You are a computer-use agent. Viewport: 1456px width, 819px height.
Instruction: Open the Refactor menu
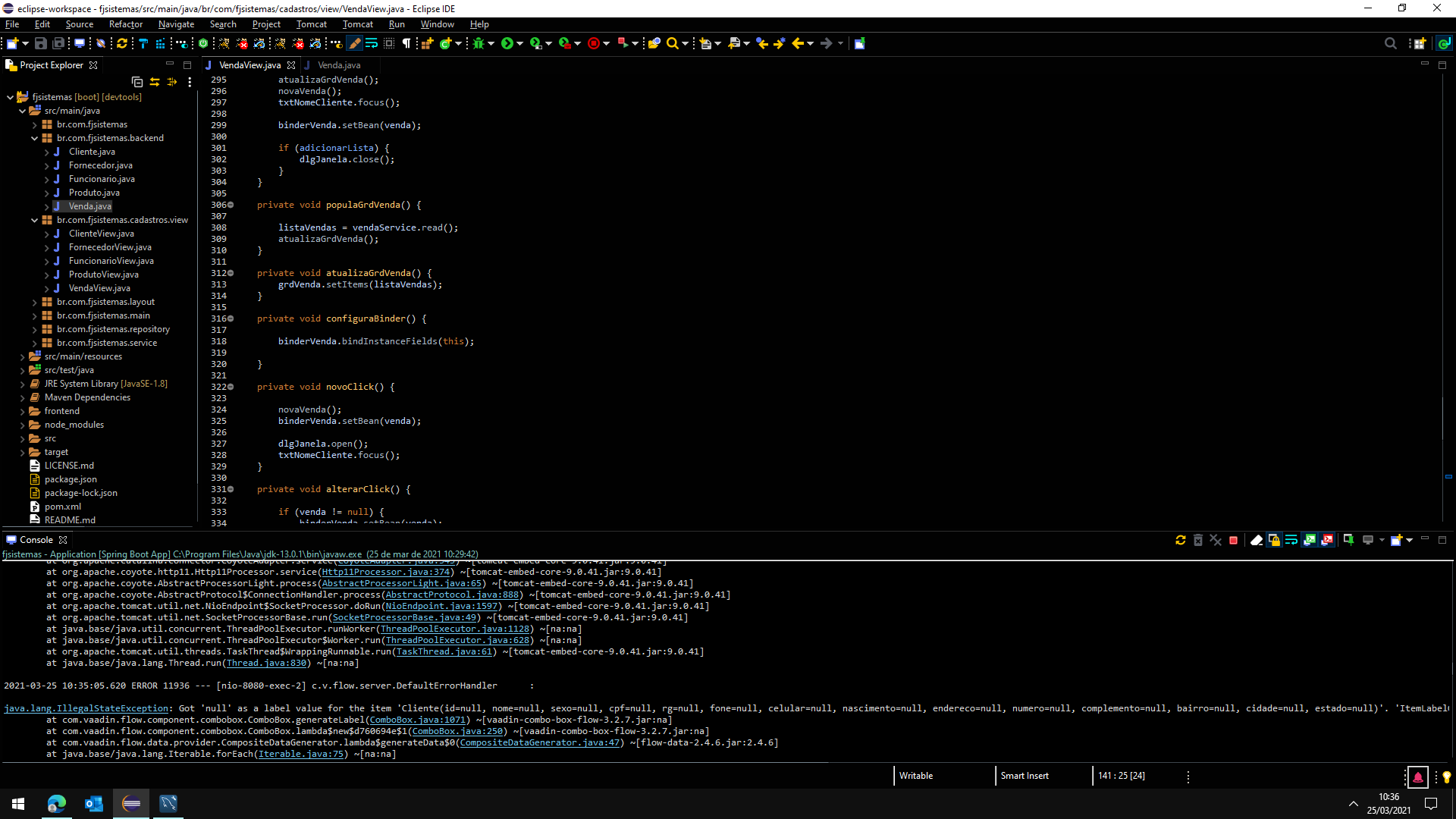click(125, 24)
